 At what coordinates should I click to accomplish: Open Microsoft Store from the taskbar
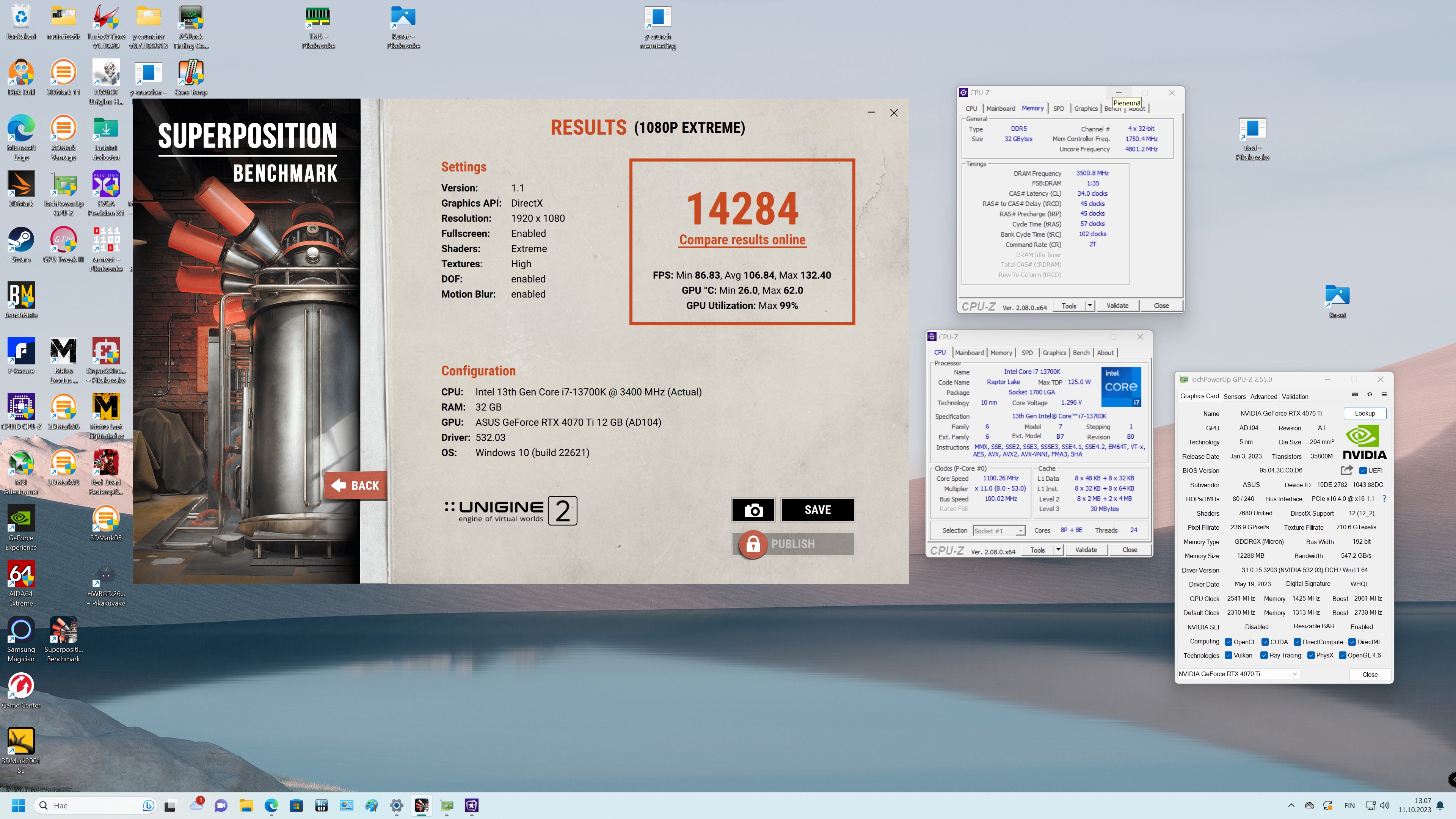[x=296, y=805]
